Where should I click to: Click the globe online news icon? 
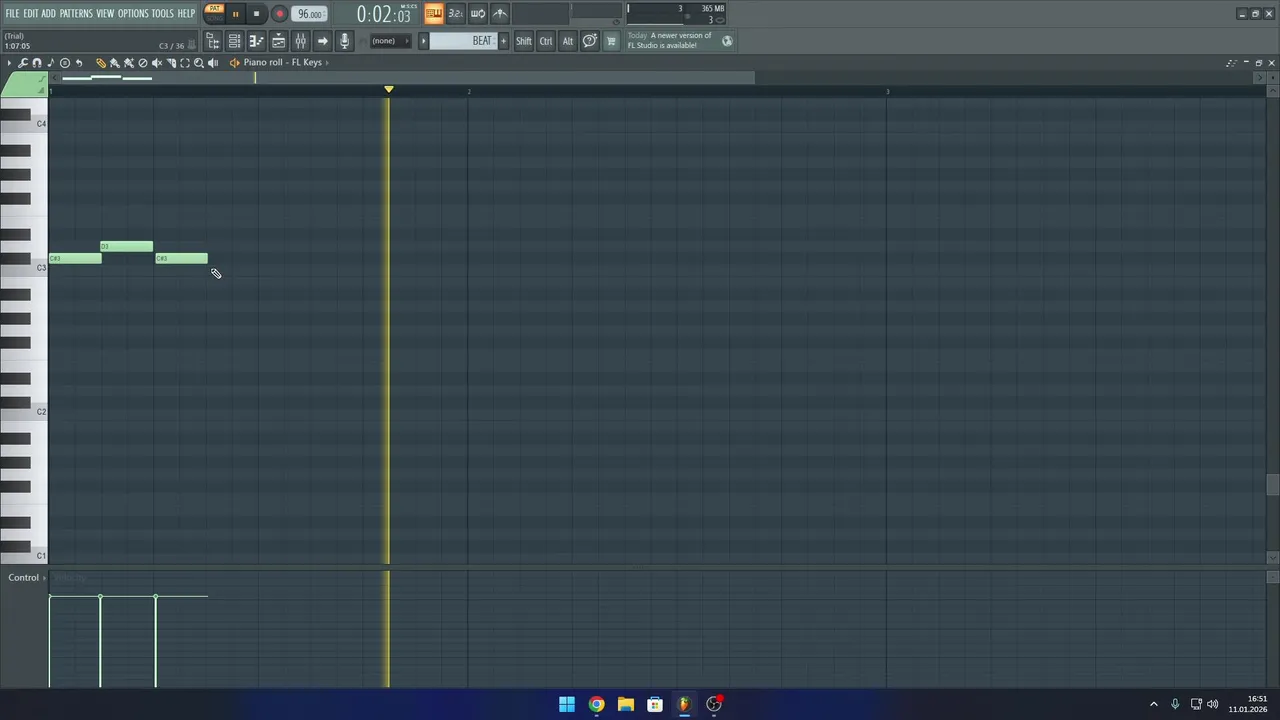tap(727, 41)
